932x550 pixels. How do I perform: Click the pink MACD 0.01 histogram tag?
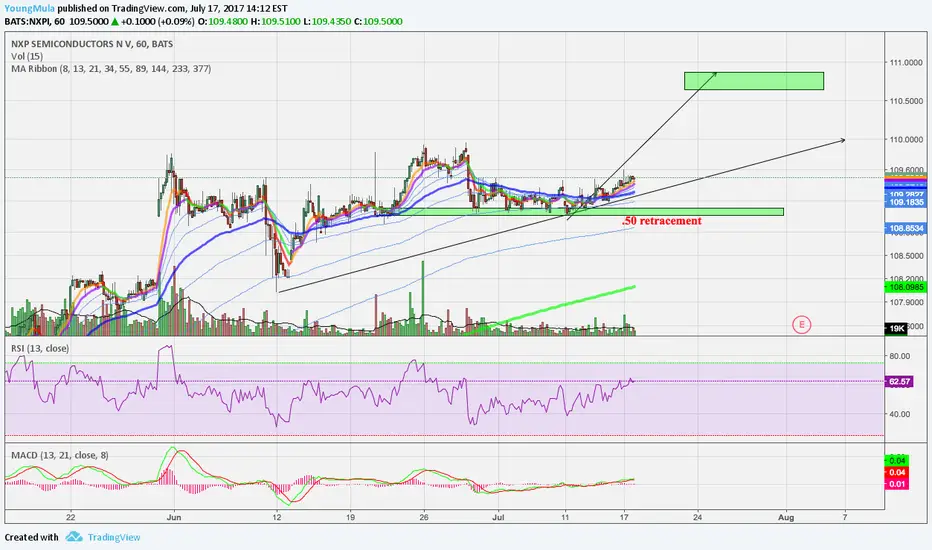tap(897, 485)
